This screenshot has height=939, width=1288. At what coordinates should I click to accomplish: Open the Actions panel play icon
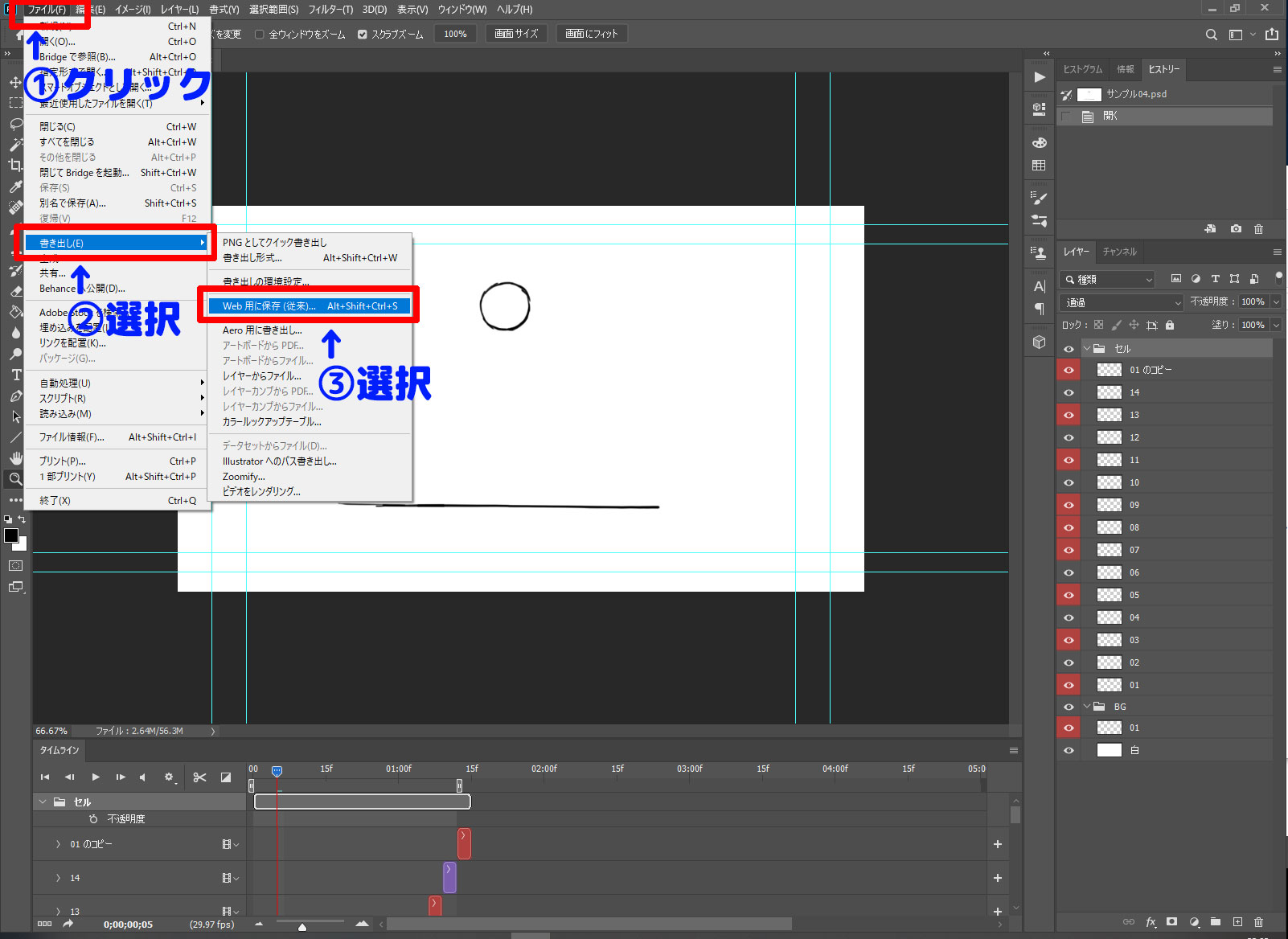[x=1040, y=77]
